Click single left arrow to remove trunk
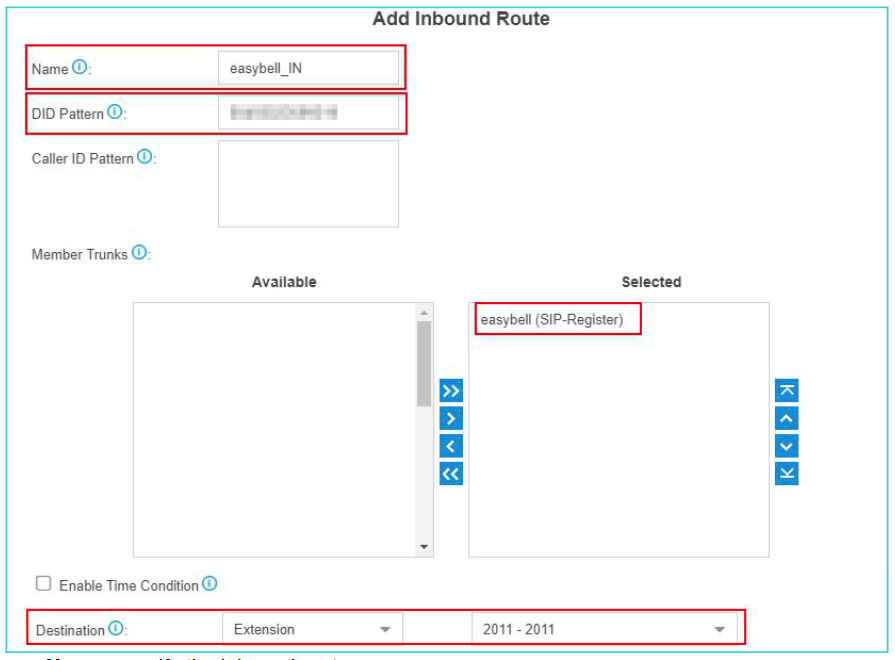Screen dimensions: 895x660 (451, 446)
